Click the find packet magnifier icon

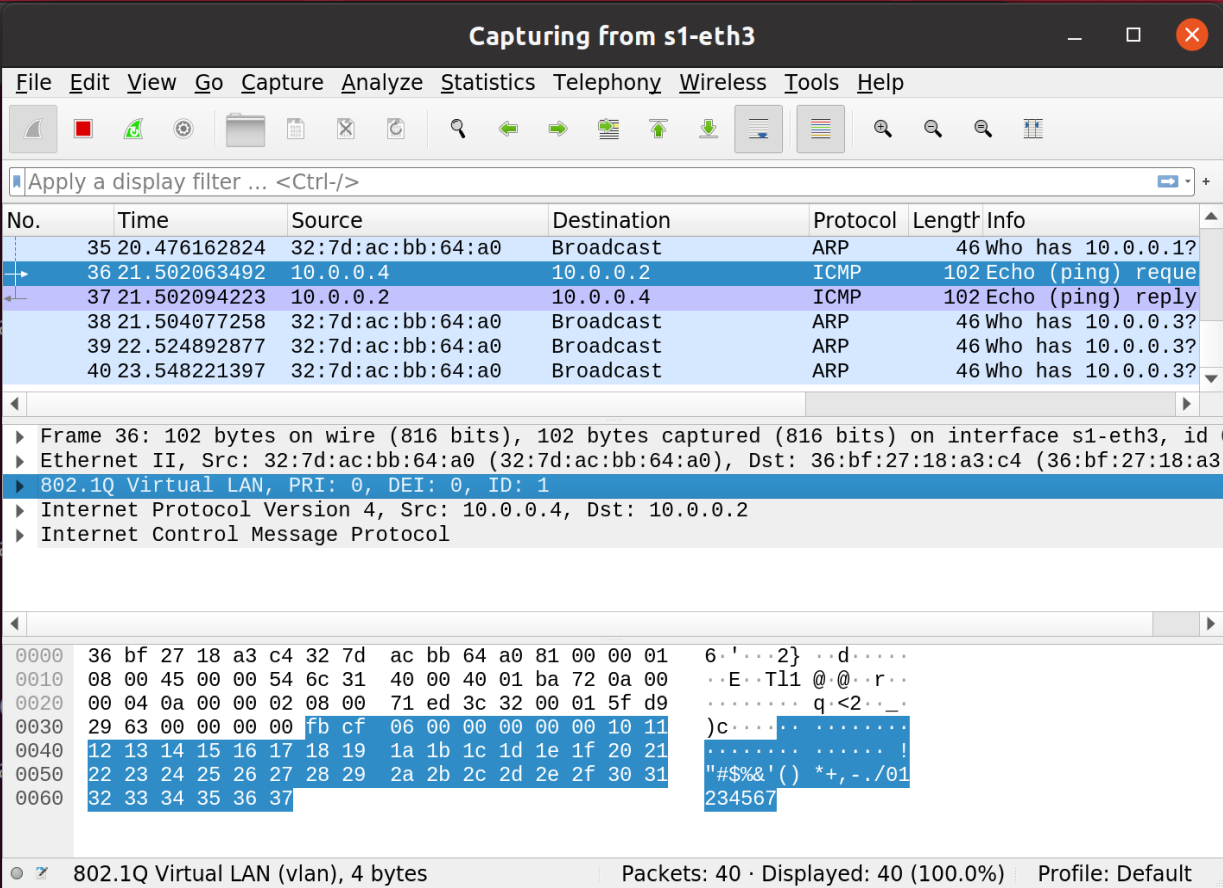coord(458,129)
